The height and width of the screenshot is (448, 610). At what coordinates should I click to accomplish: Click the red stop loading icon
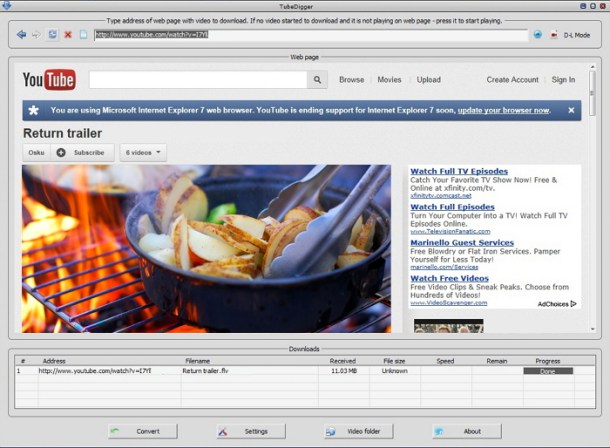(67, 34)
